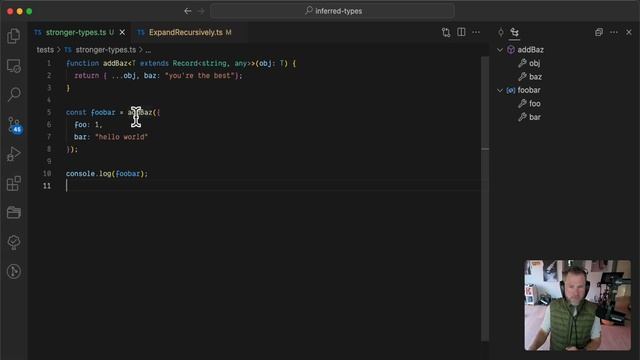Image resolution: width=640 pixels, height=360 pixels.
Task: Select obj under addBaz in outline
Action: coord(534,63)
